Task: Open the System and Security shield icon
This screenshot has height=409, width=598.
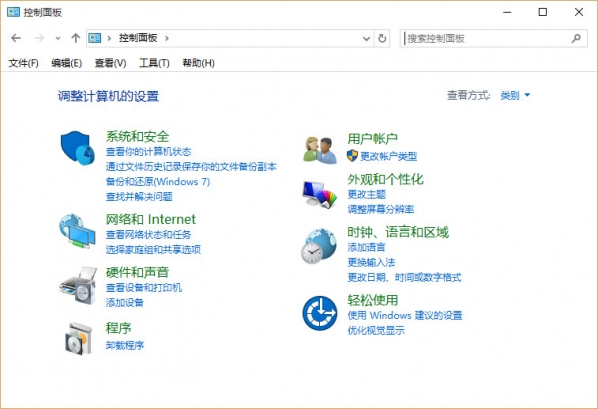Action: 77,148
